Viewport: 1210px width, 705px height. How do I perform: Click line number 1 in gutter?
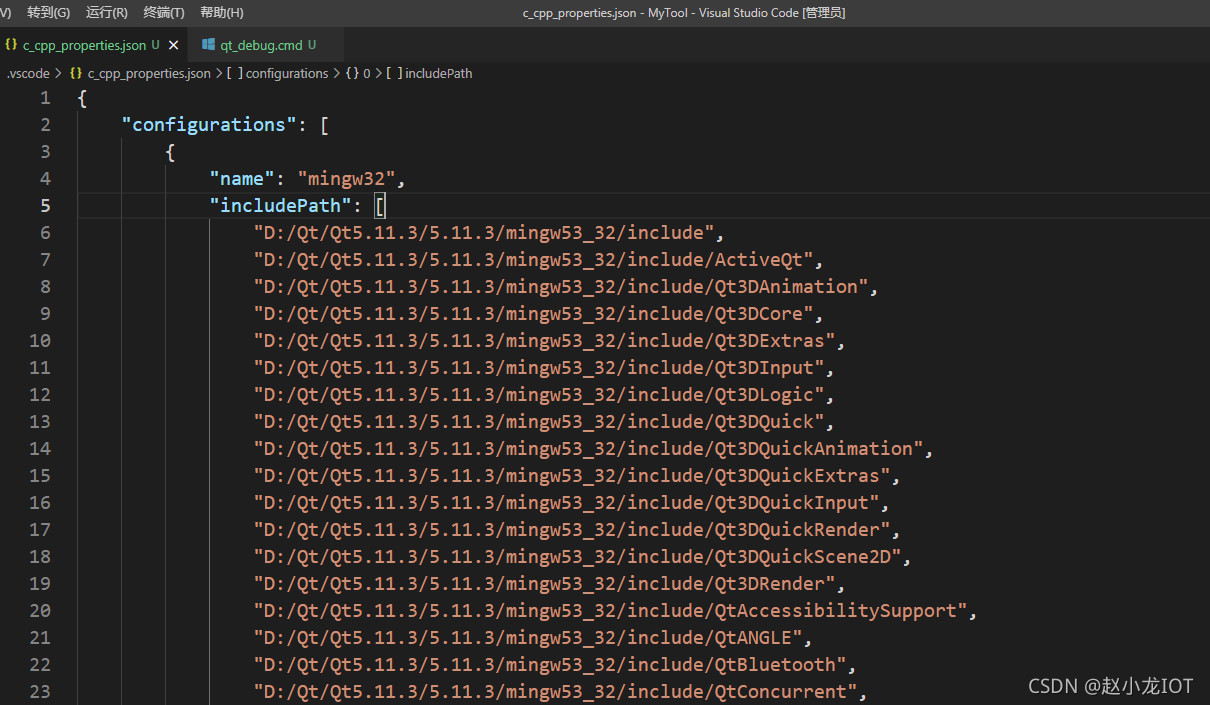(x=45, y=98)
